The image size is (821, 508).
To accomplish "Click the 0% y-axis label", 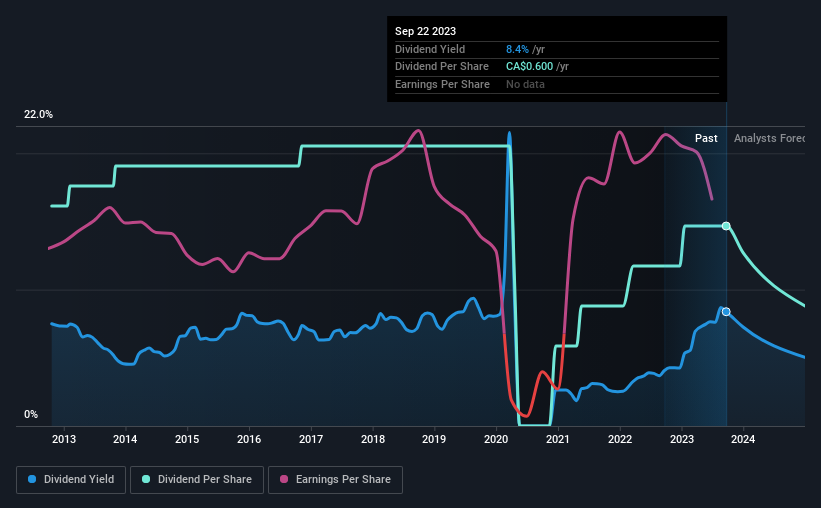I will (31, 415).
